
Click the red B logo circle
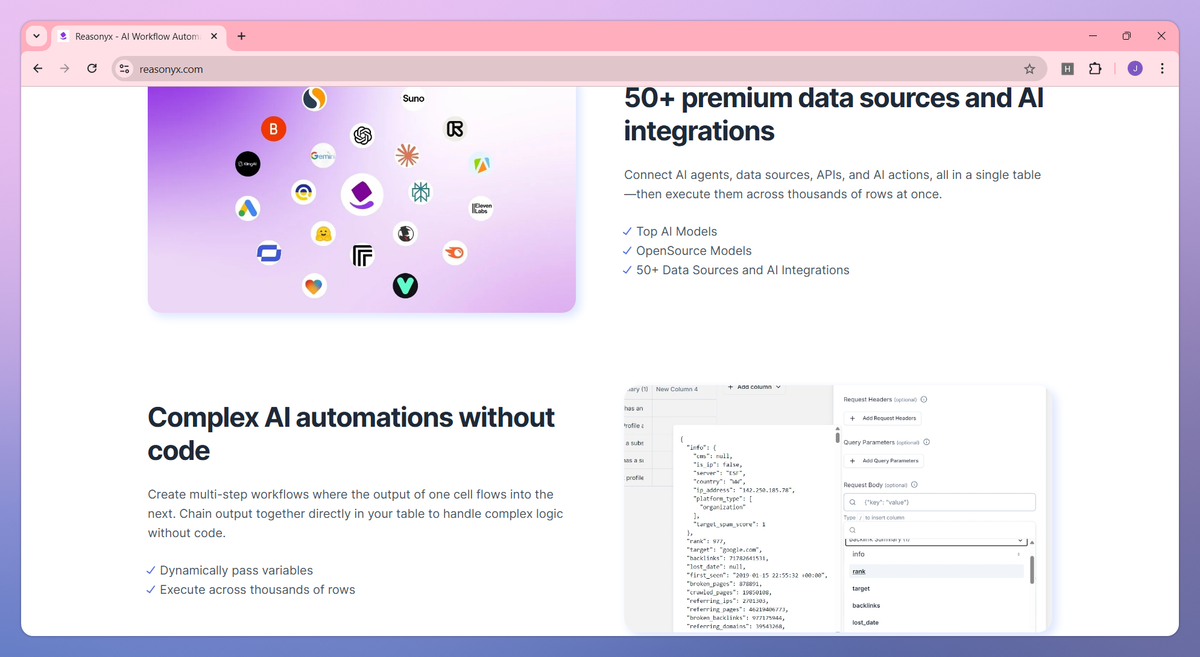pos(273,129)
